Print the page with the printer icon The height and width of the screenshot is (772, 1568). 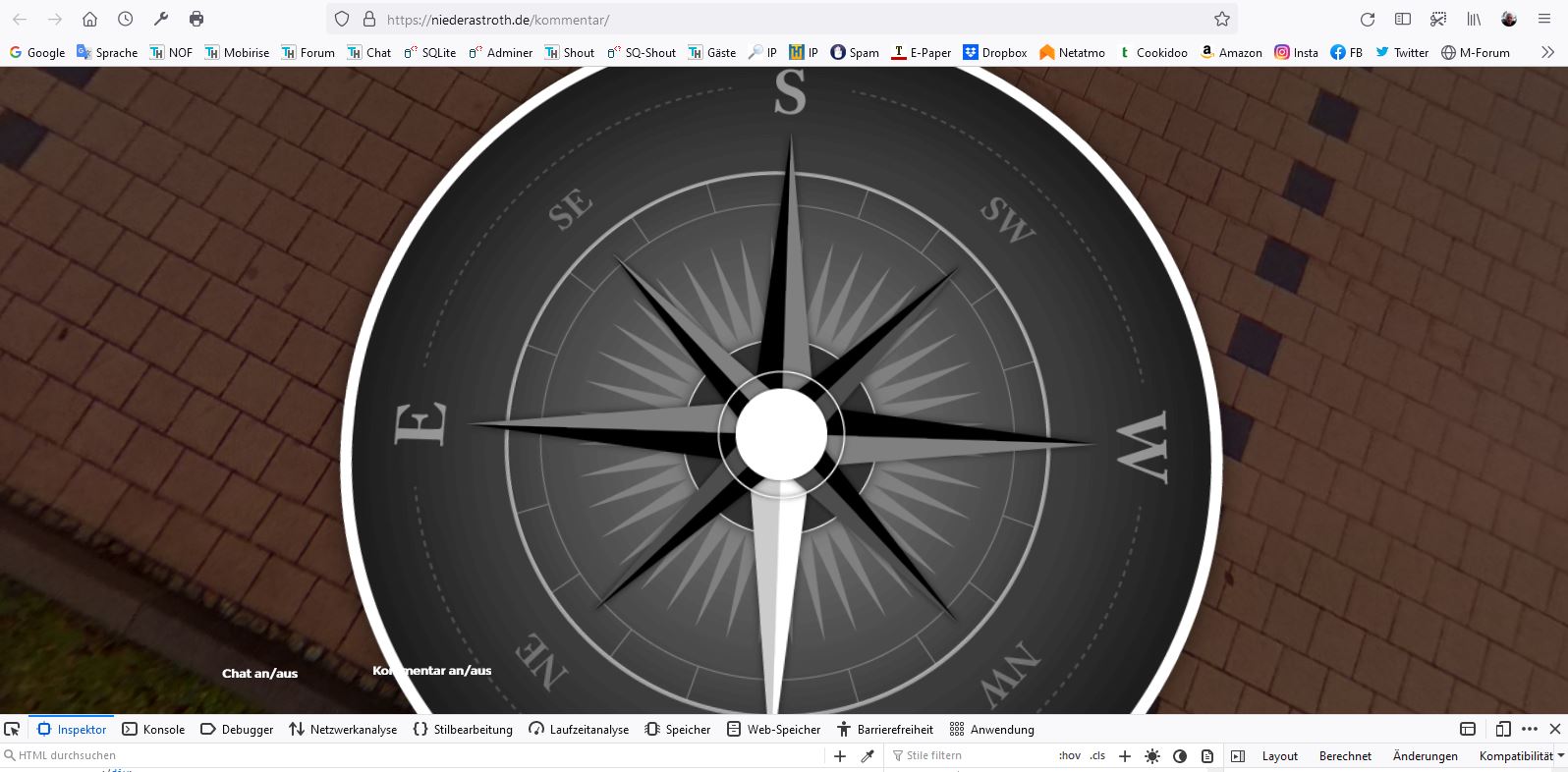tap(196, 19)
